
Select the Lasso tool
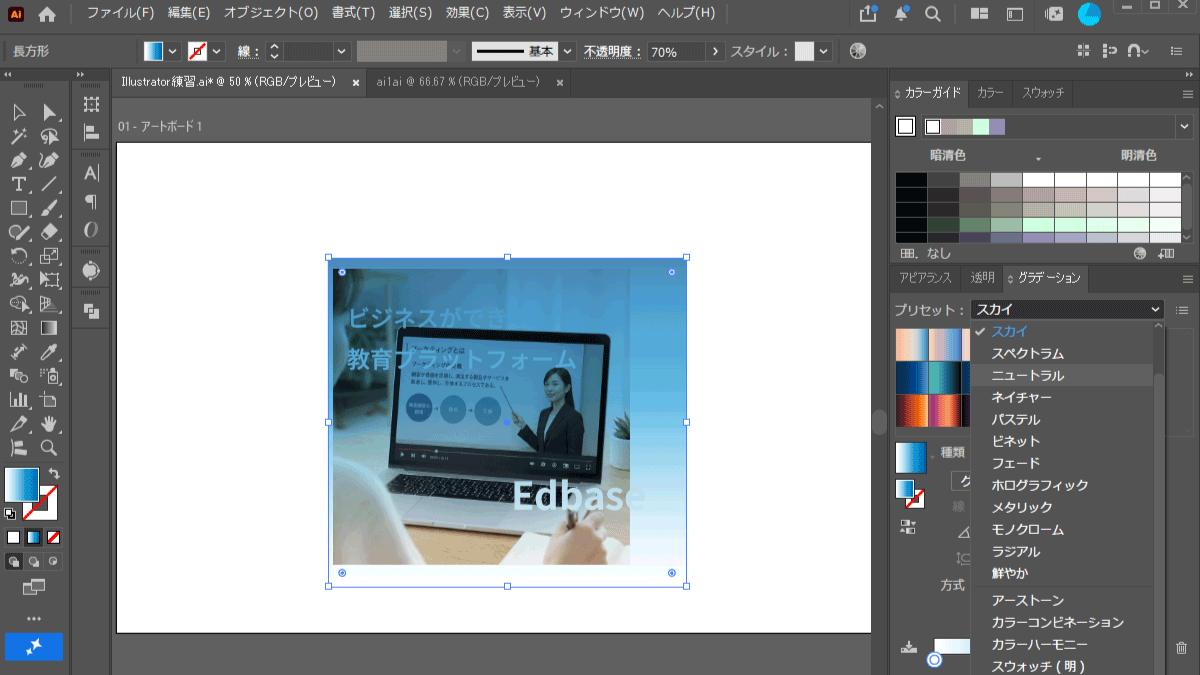pos(49,136)
